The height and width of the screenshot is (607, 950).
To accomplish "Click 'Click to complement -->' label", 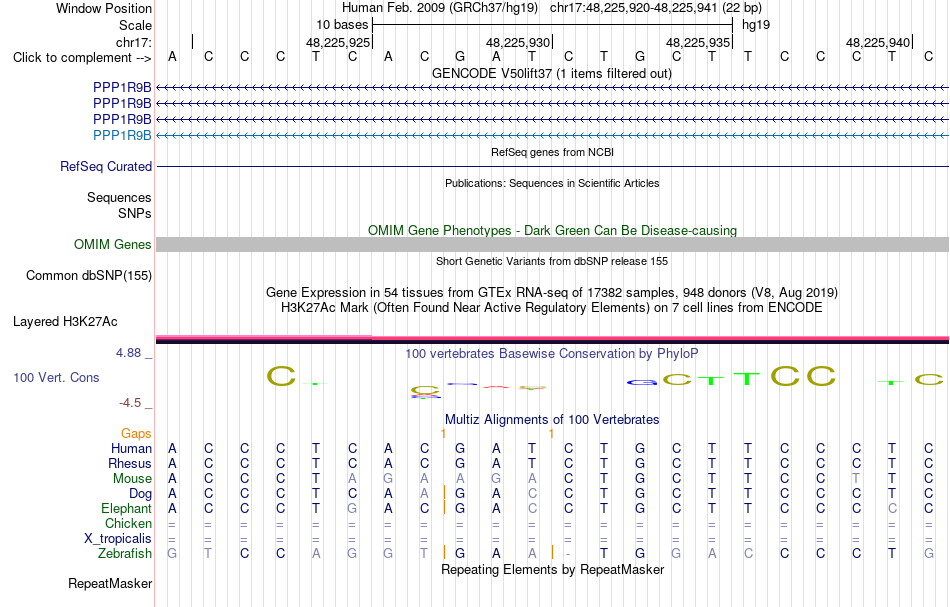I will click(x=82, y=58).
